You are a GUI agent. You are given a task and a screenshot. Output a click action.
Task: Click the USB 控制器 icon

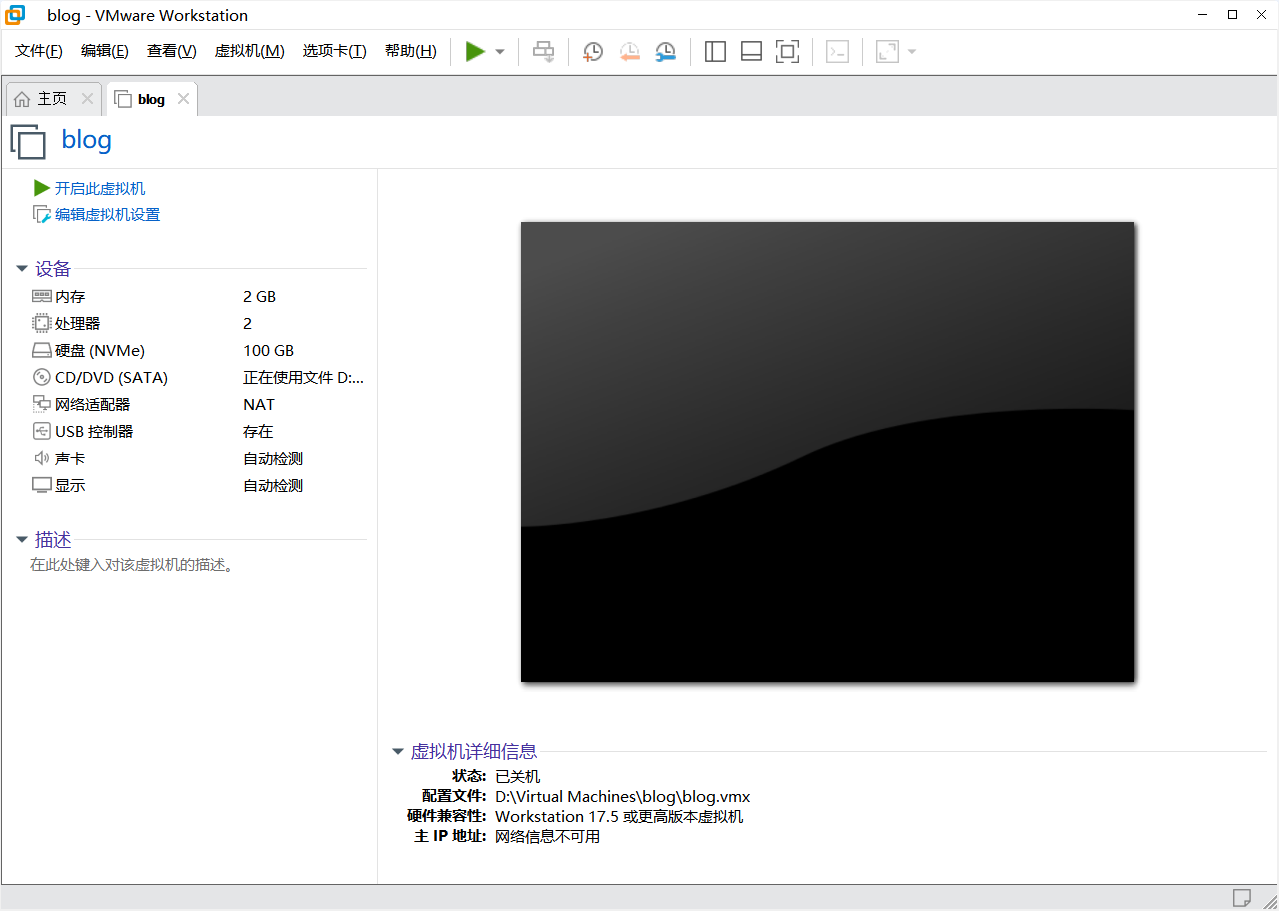coord(41,431)
